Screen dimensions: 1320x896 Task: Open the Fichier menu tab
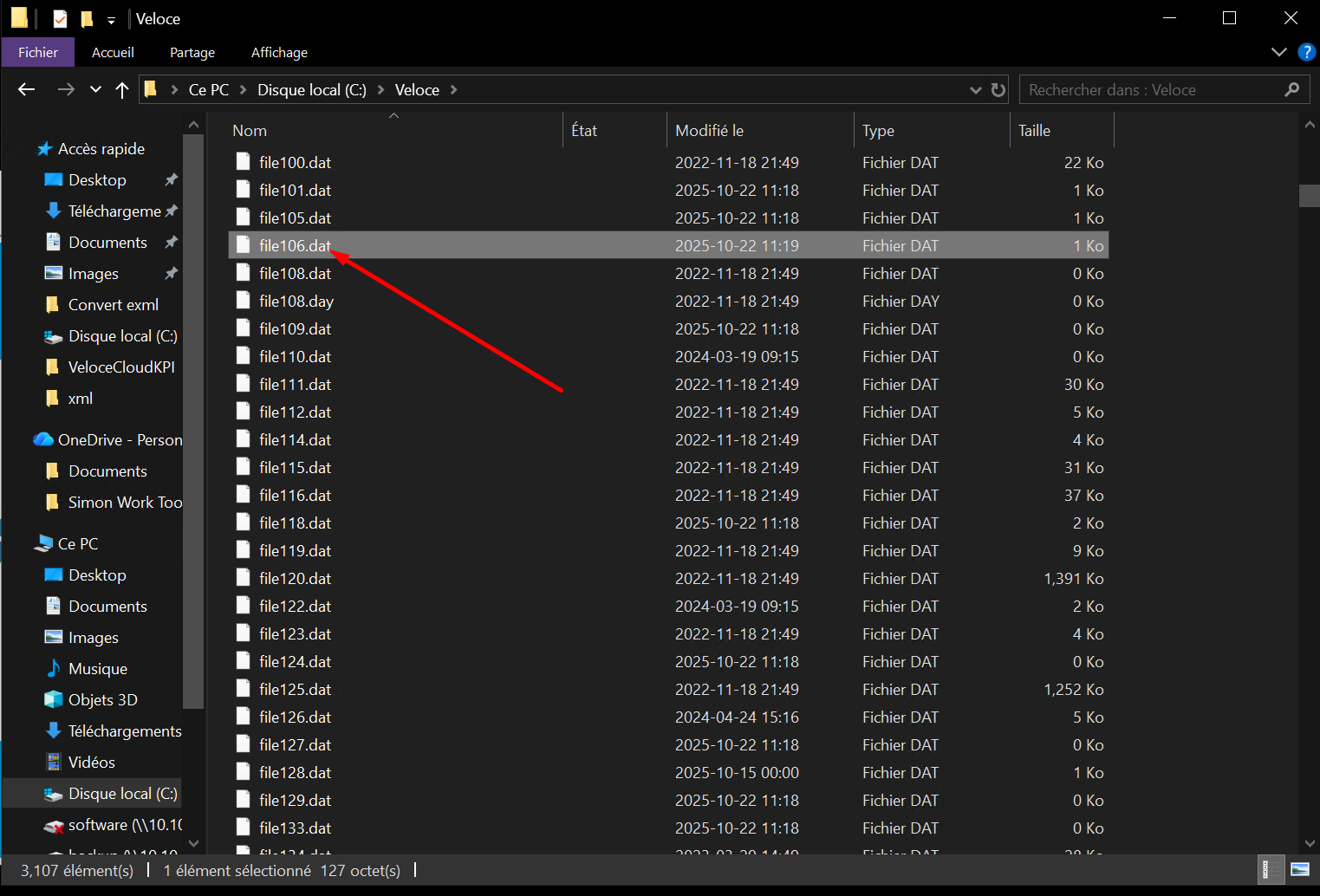[38, 52]
